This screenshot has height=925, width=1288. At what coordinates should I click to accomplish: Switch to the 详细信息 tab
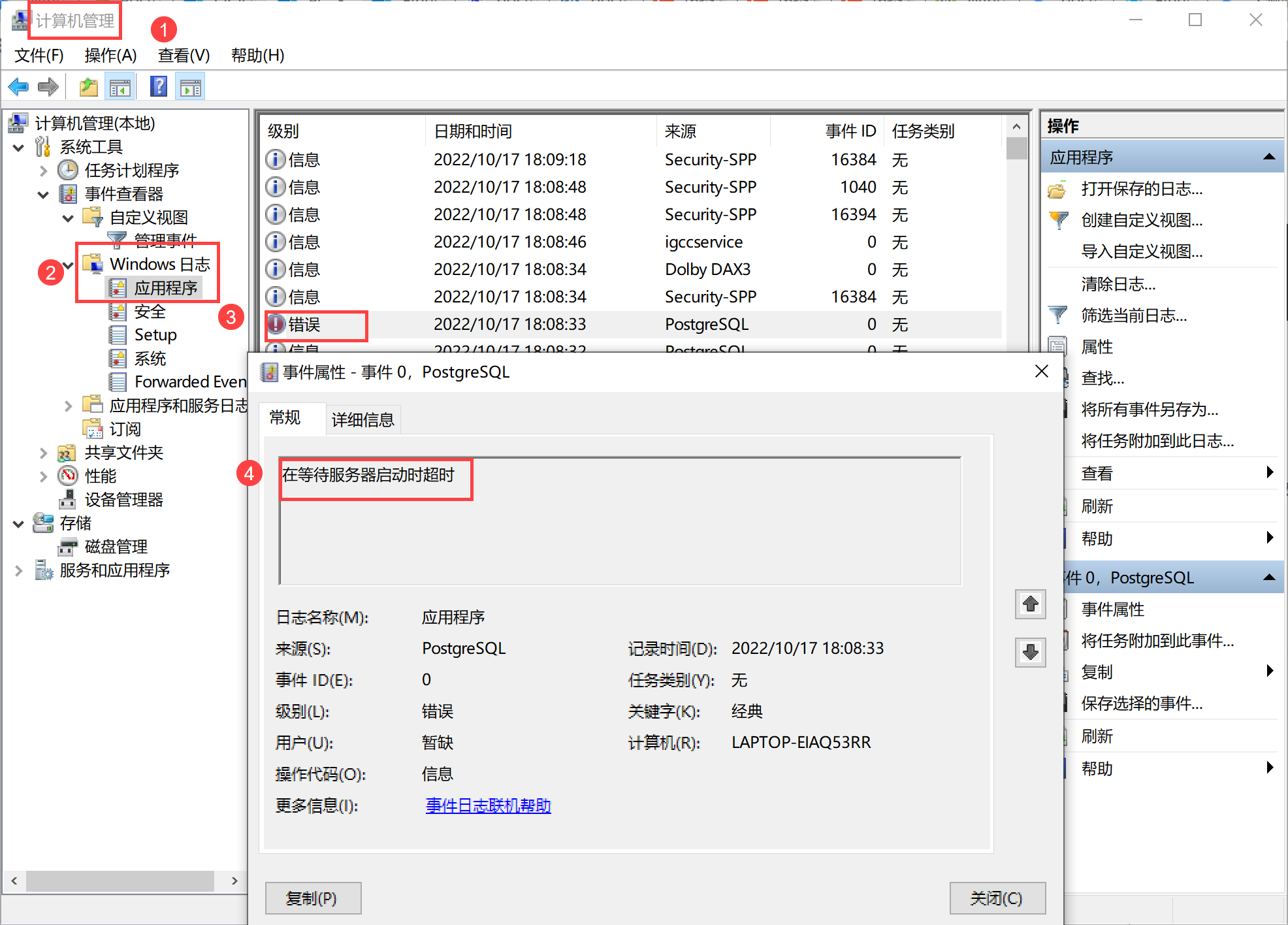pyautogui.click(x=362, y=419)
